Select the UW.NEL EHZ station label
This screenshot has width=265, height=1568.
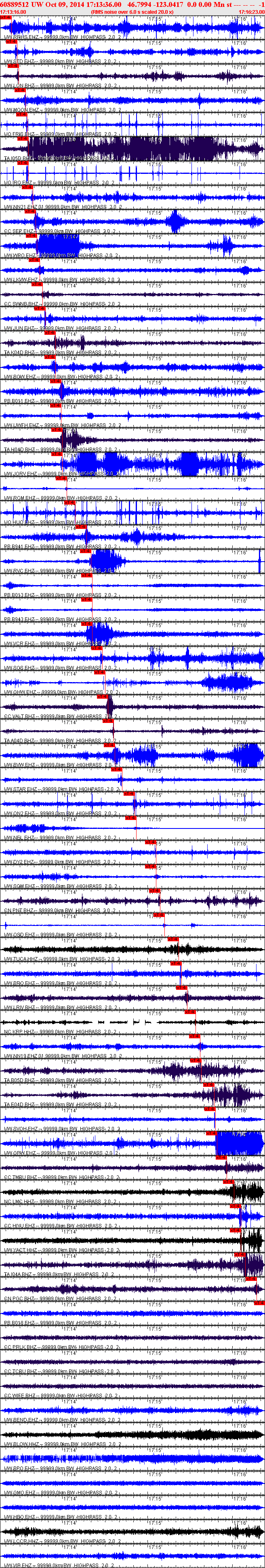tap(60, 838)
